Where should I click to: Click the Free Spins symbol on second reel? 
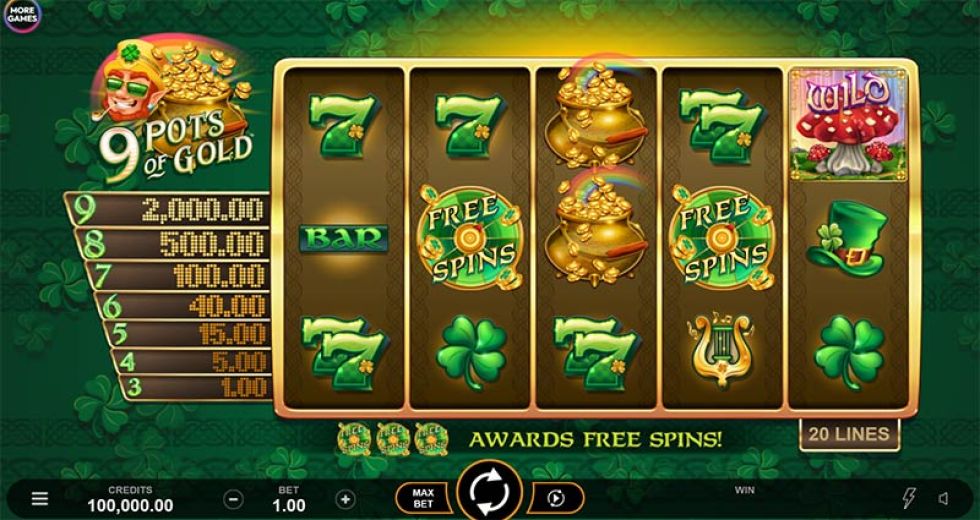[x=470, y=238]
